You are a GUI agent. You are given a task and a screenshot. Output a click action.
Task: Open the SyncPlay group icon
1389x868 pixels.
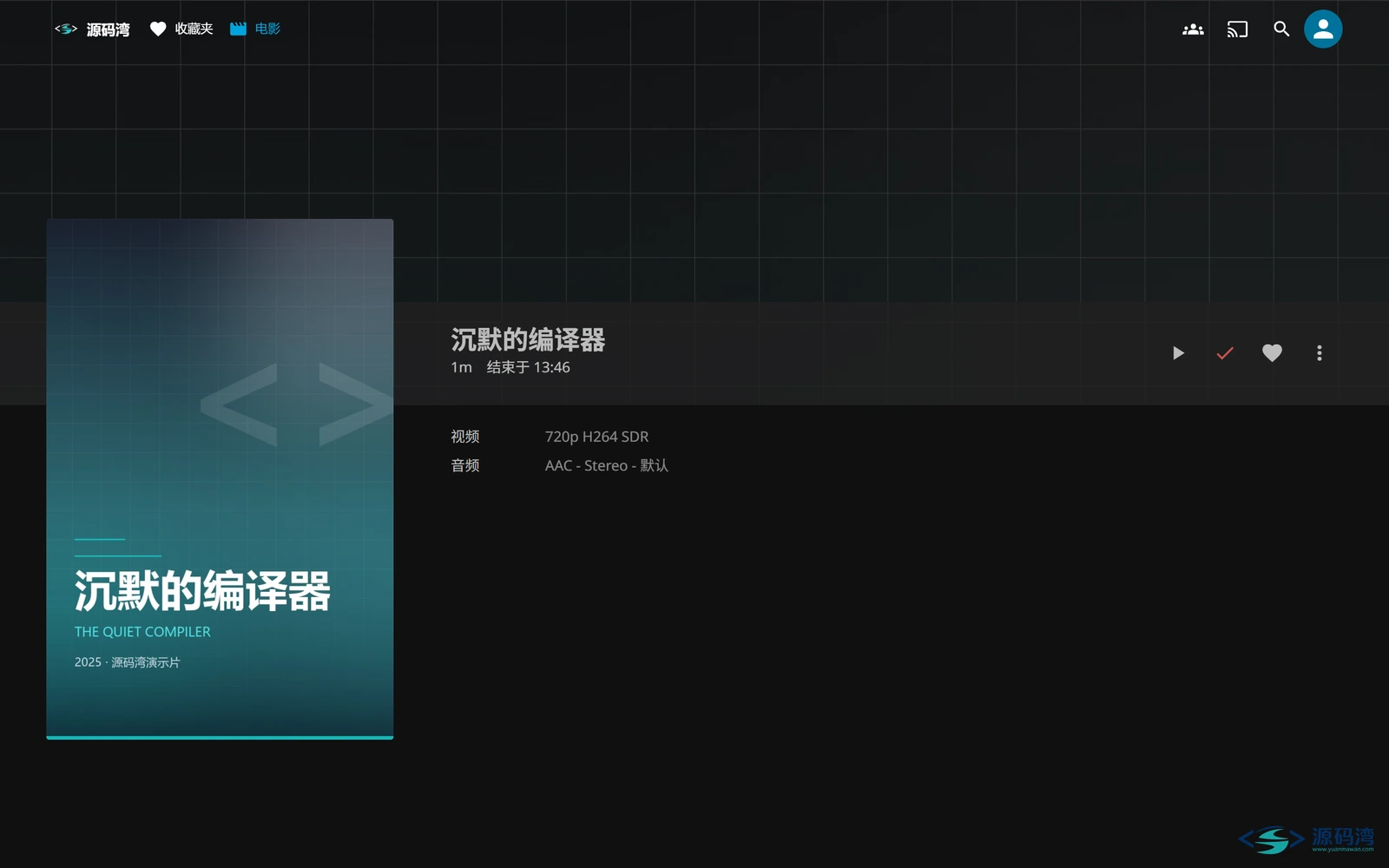[x=1193, y=30]
